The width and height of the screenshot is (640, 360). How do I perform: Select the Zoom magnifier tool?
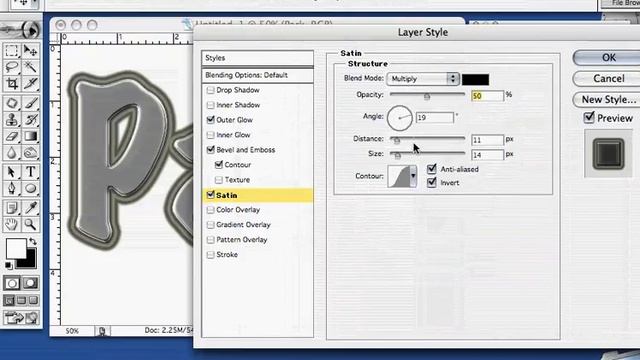[x=31, y=224]
